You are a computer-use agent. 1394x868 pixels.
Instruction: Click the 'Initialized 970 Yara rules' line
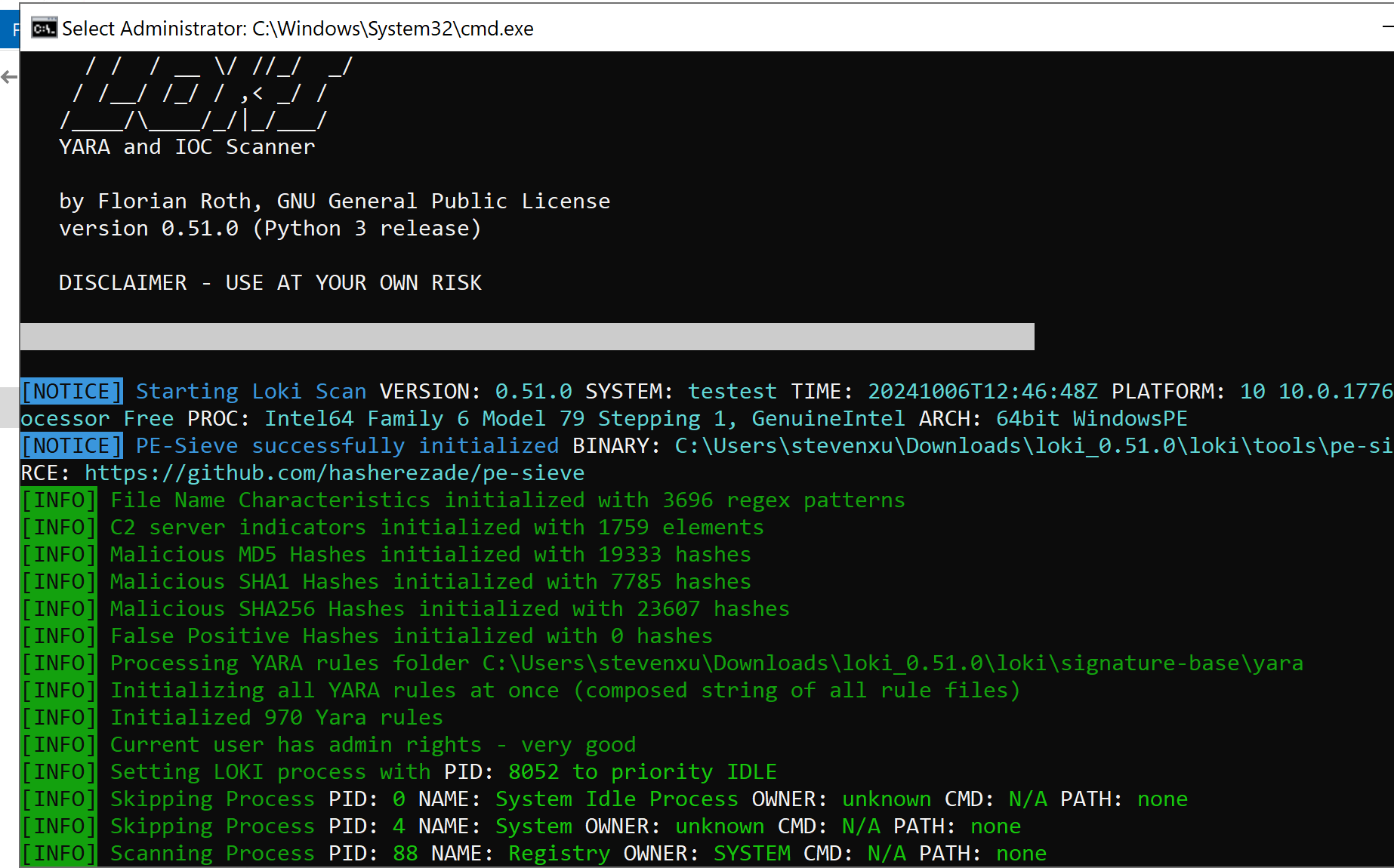coord(232,717)
